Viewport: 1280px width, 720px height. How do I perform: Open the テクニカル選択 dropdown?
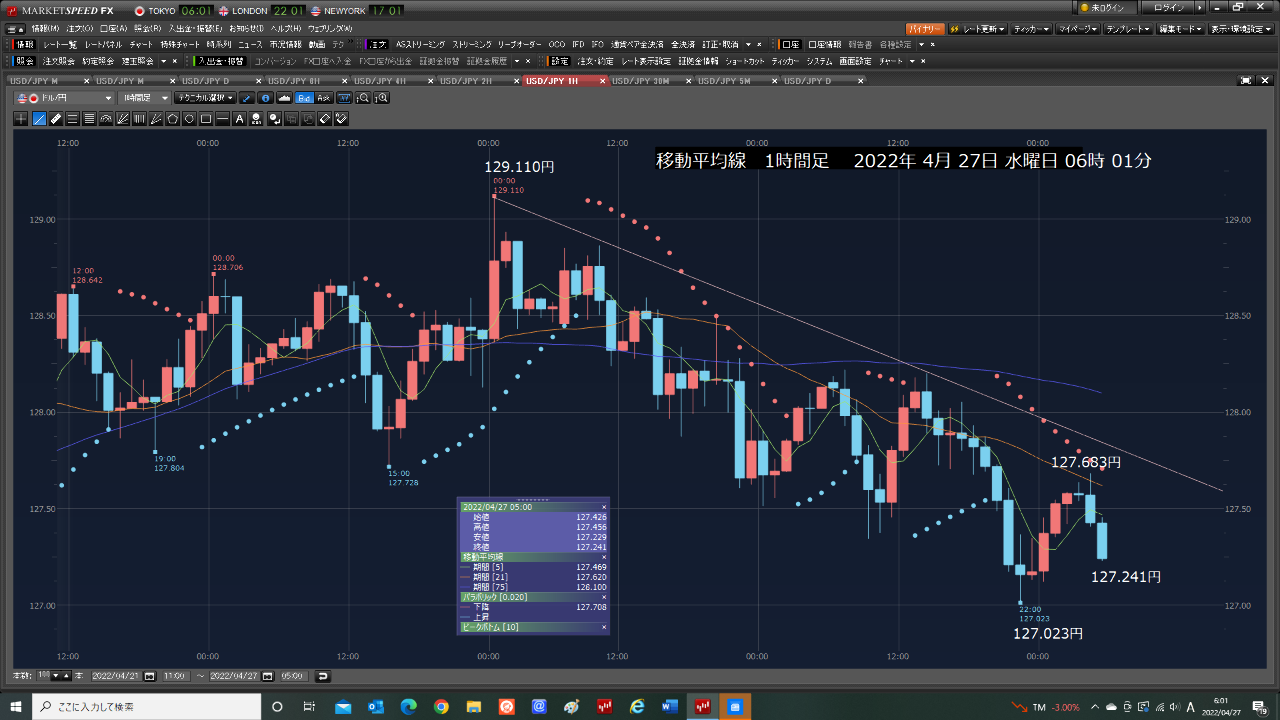point(204,98)
